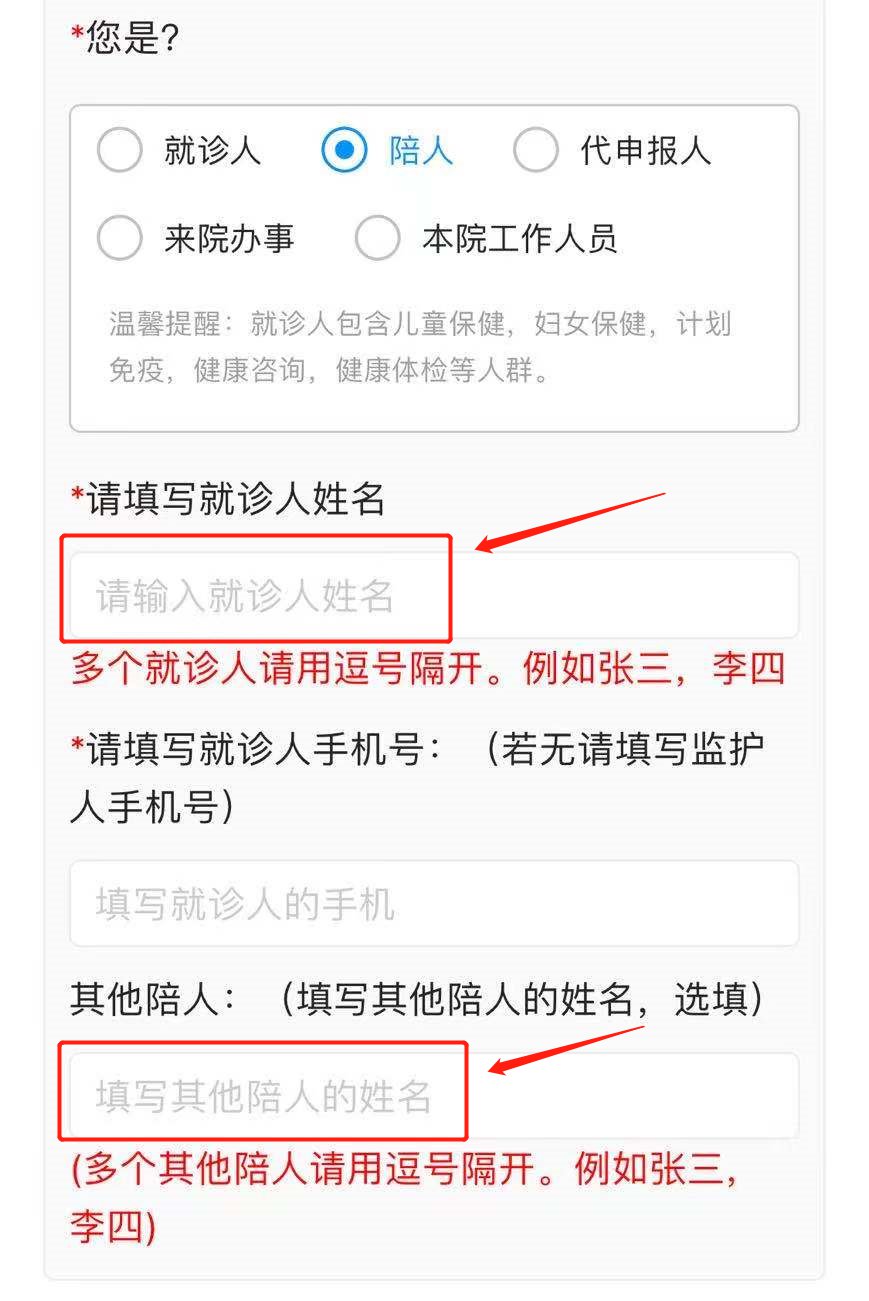Image resolution: width=869 pixels, height=1301 pixels.
Task: Click red arrow pointing at other companions field
Action: [x=567, y=1049]
